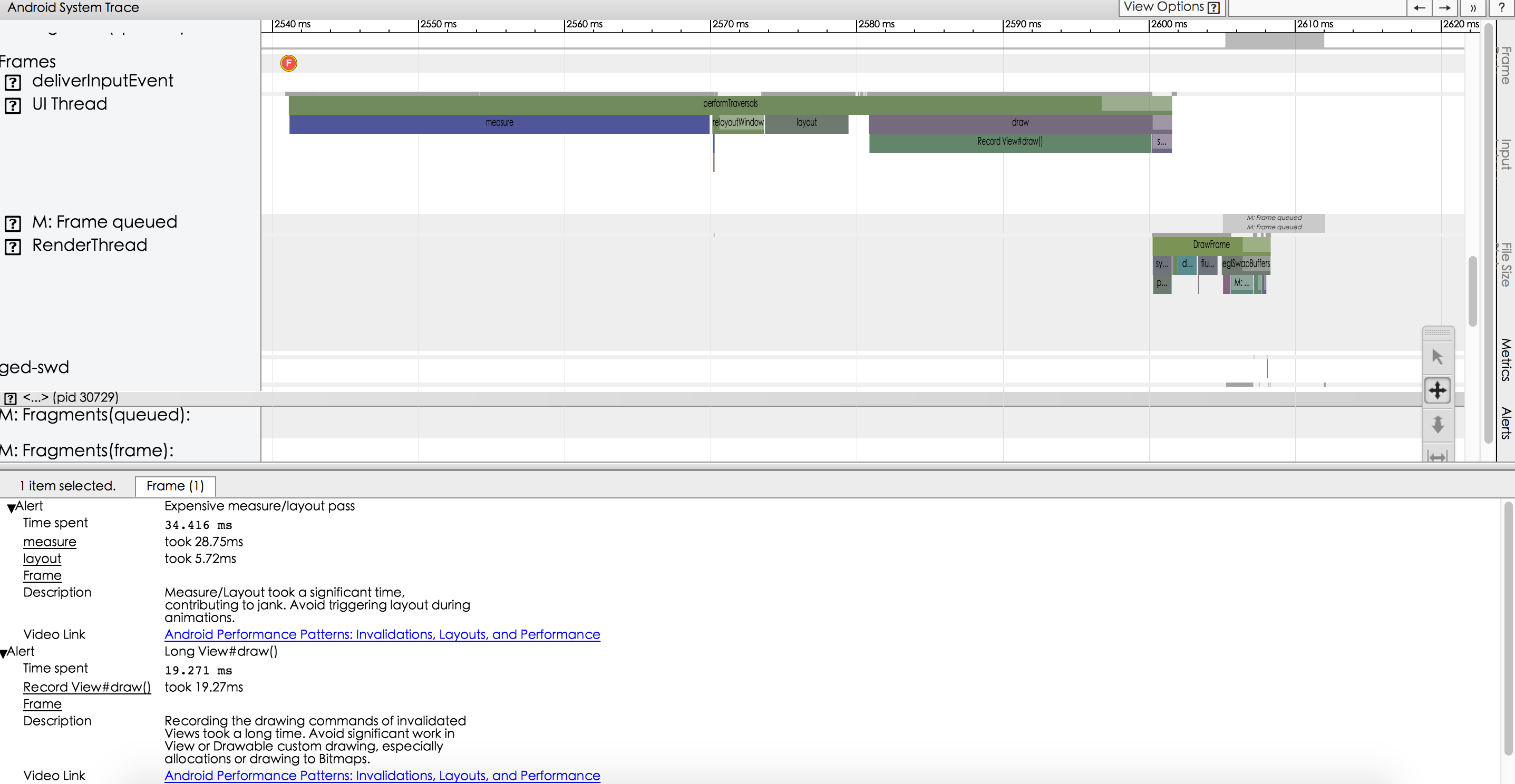Select the layout slice in timeline
This screenshot has height=784, width=1515.
tap(807, 123)
